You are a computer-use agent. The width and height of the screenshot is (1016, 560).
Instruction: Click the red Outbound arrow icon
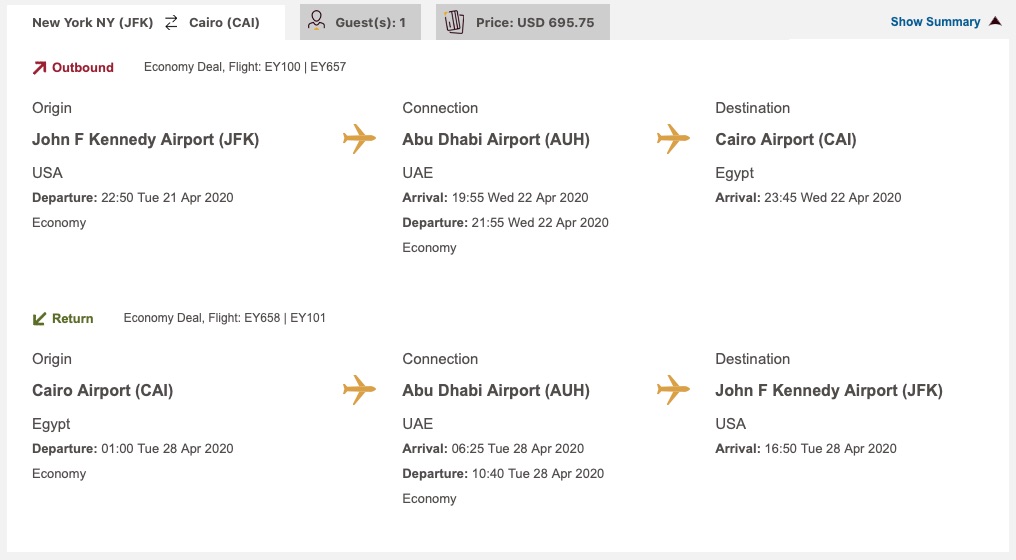tap(40, 68)
